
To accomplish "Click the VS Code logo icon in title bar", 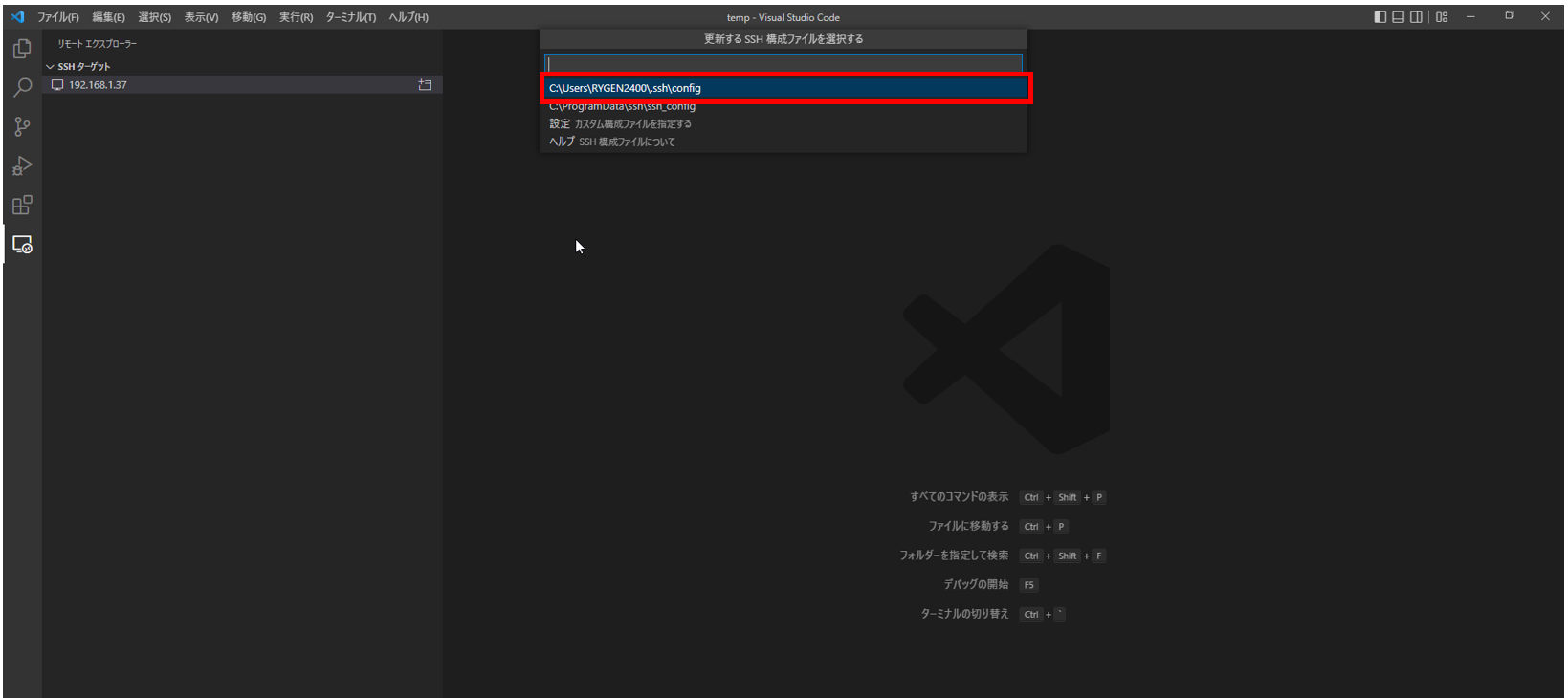I will coord(17,17).
